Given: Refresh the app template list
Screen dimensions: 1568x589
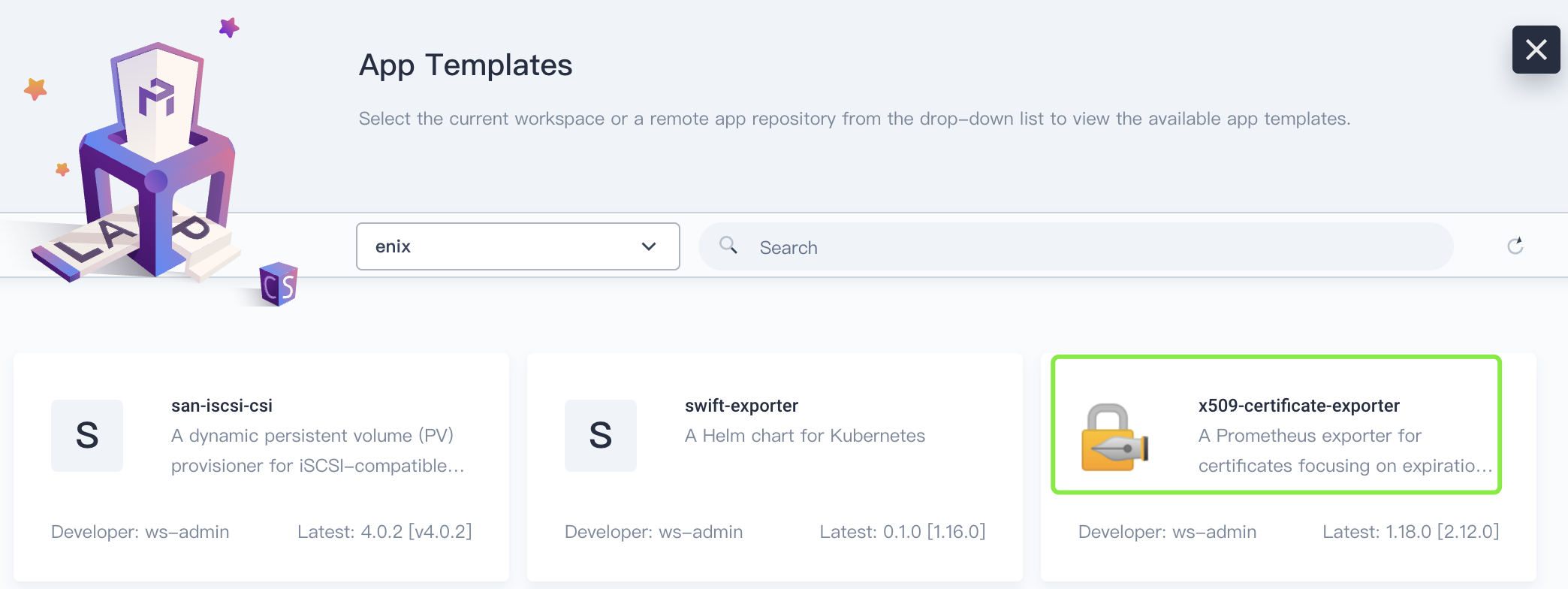Looking at the screenshot, I should point(1515,246).
